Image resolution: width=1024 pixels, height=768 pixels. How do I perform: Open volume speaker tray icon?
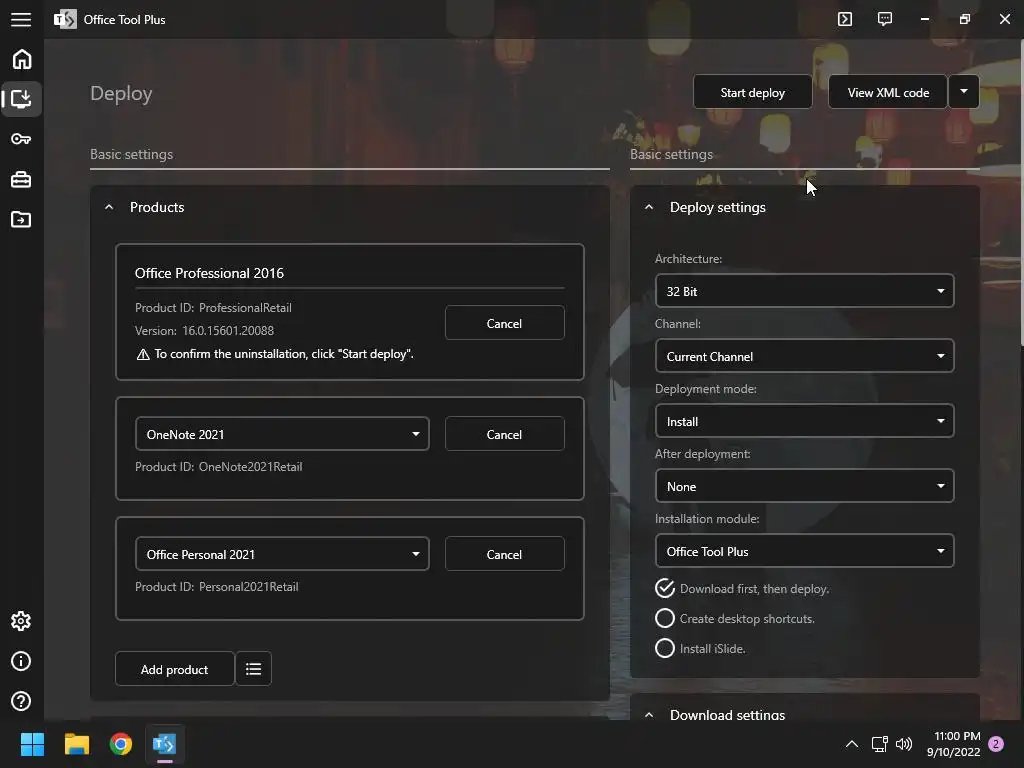pyautogui.click(x=904, y=744)
